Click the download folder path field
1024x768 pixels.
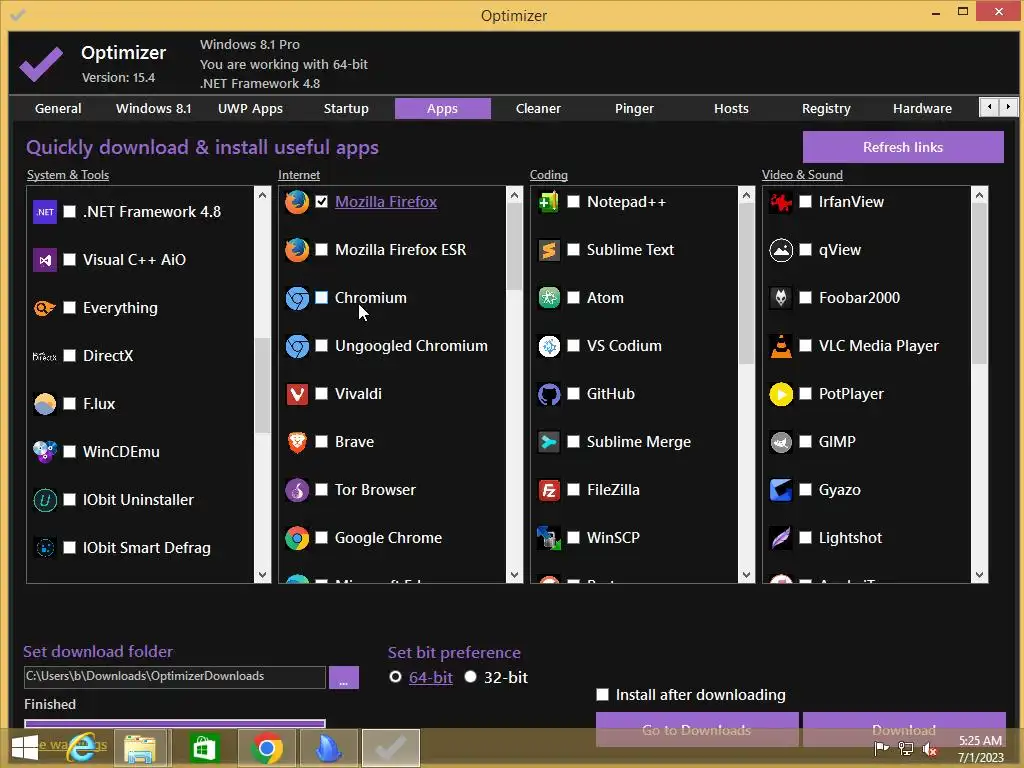click(174, 677)
